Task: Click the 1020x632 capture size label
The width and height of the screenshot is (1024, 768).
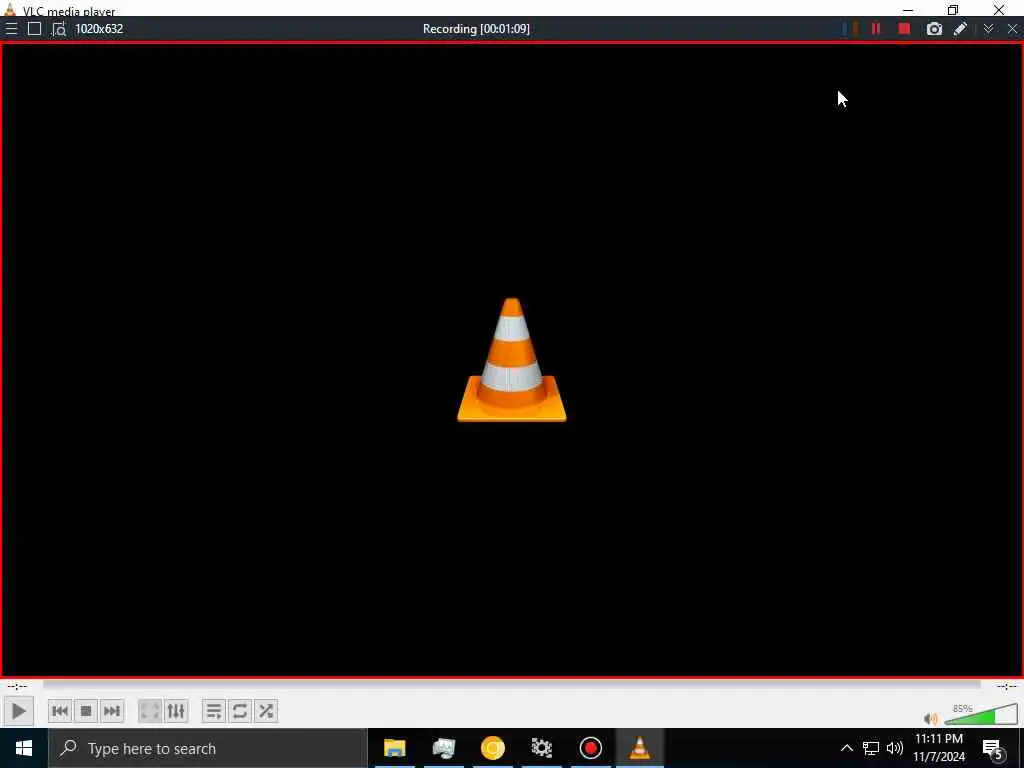Action: [x=99, y=29]
